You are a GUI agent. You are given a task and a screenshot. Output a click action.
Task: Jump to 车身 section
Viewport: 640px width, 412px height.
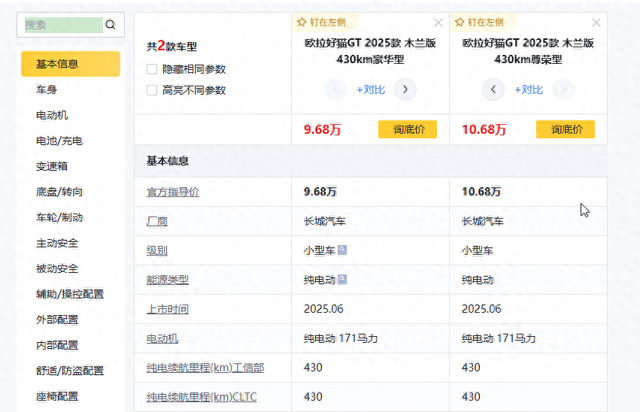pyautogui.click(x=47, y=89)
